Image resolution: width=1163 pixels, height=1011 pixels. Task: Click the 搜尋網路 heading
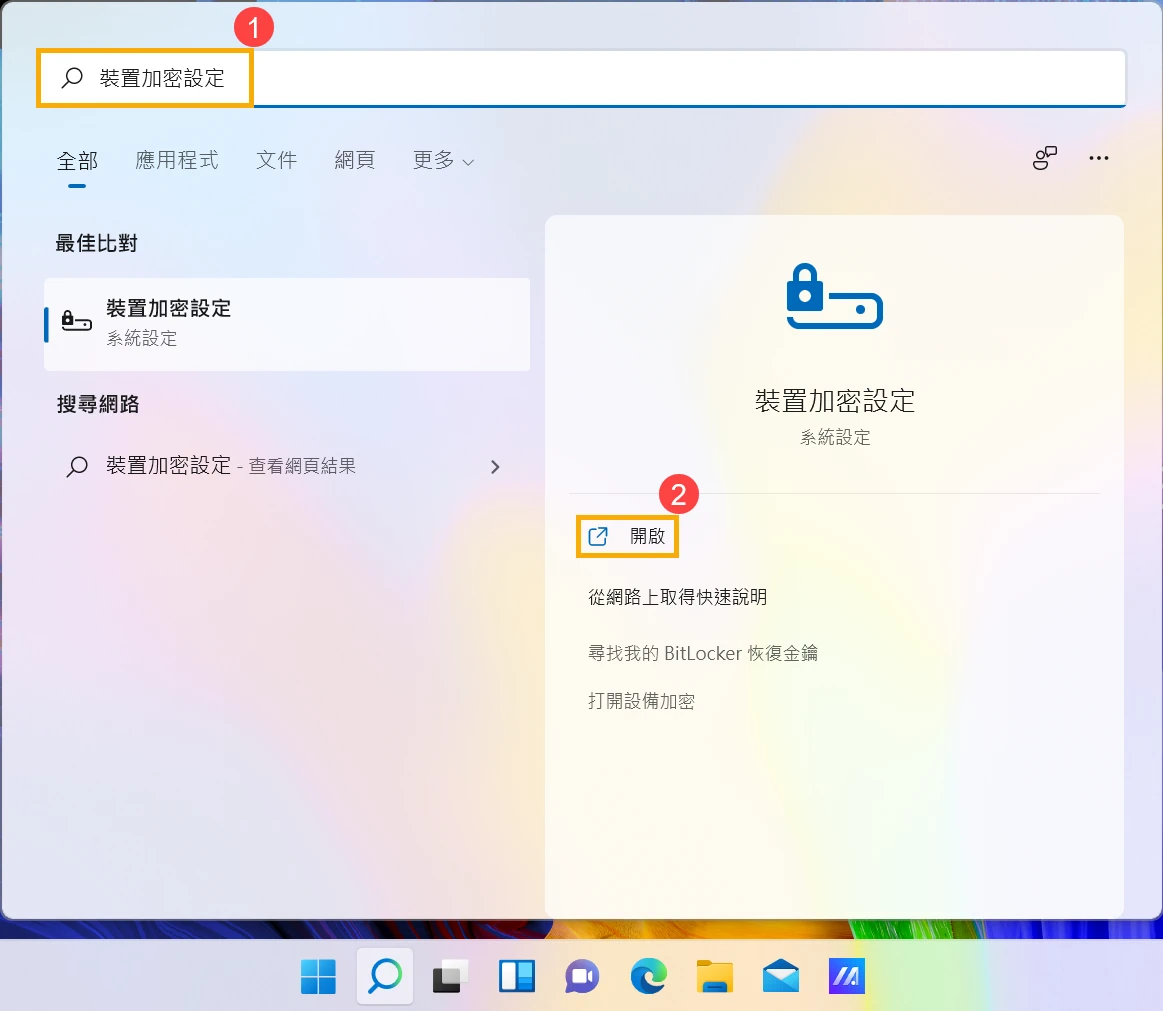[98, 404]
